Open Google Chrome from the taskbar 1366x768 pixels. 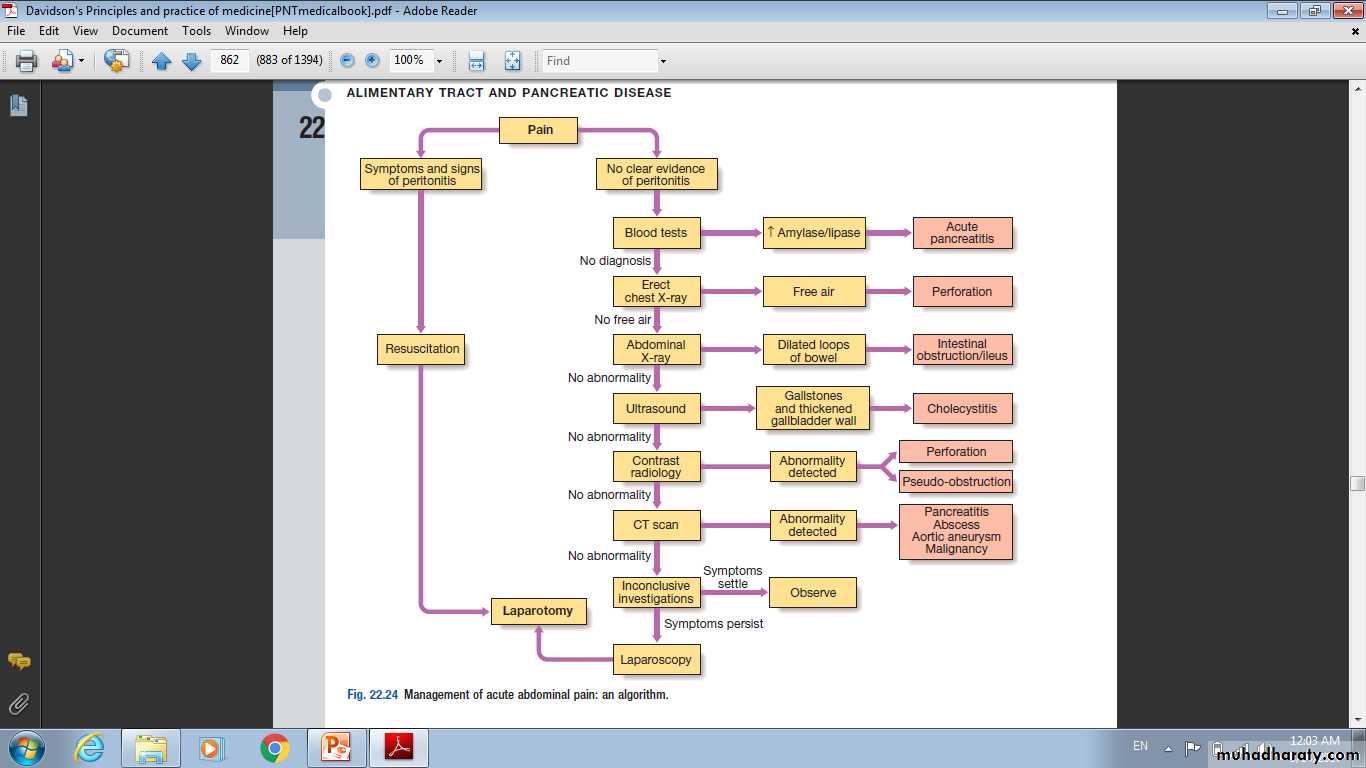[275, 748]
